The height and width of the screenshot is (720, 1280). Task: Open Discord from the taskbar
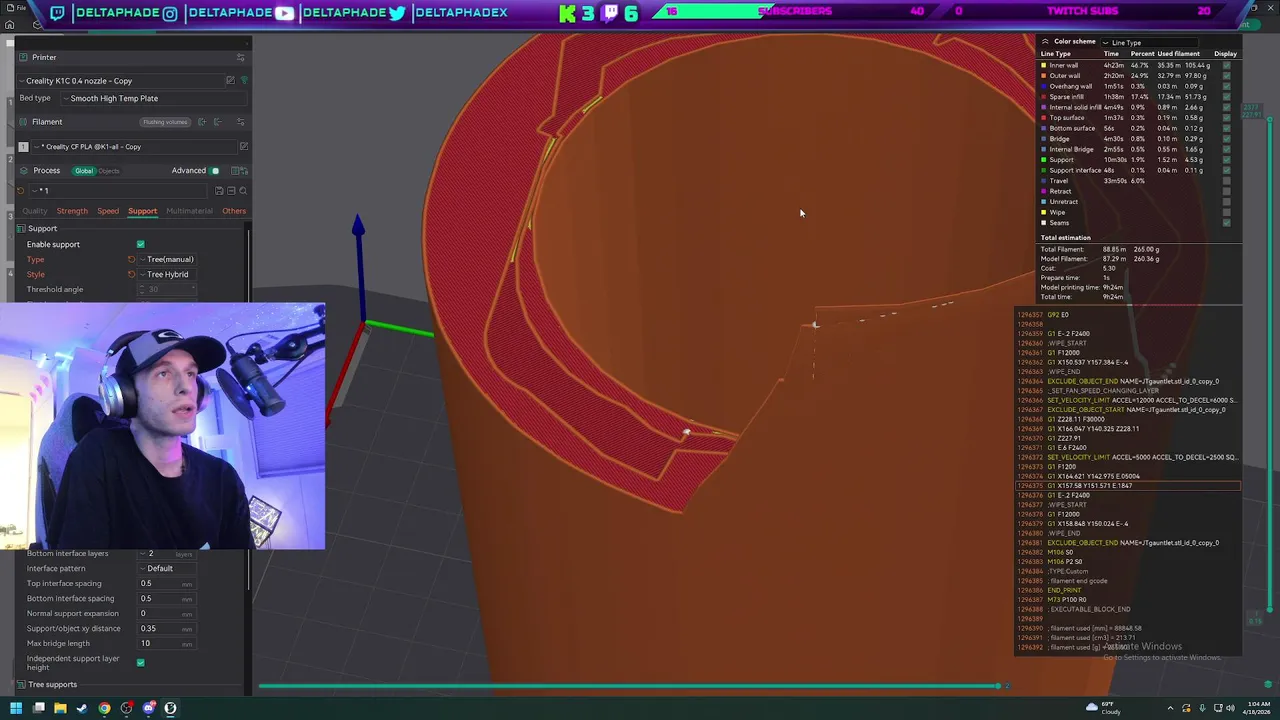pos(148,708)
